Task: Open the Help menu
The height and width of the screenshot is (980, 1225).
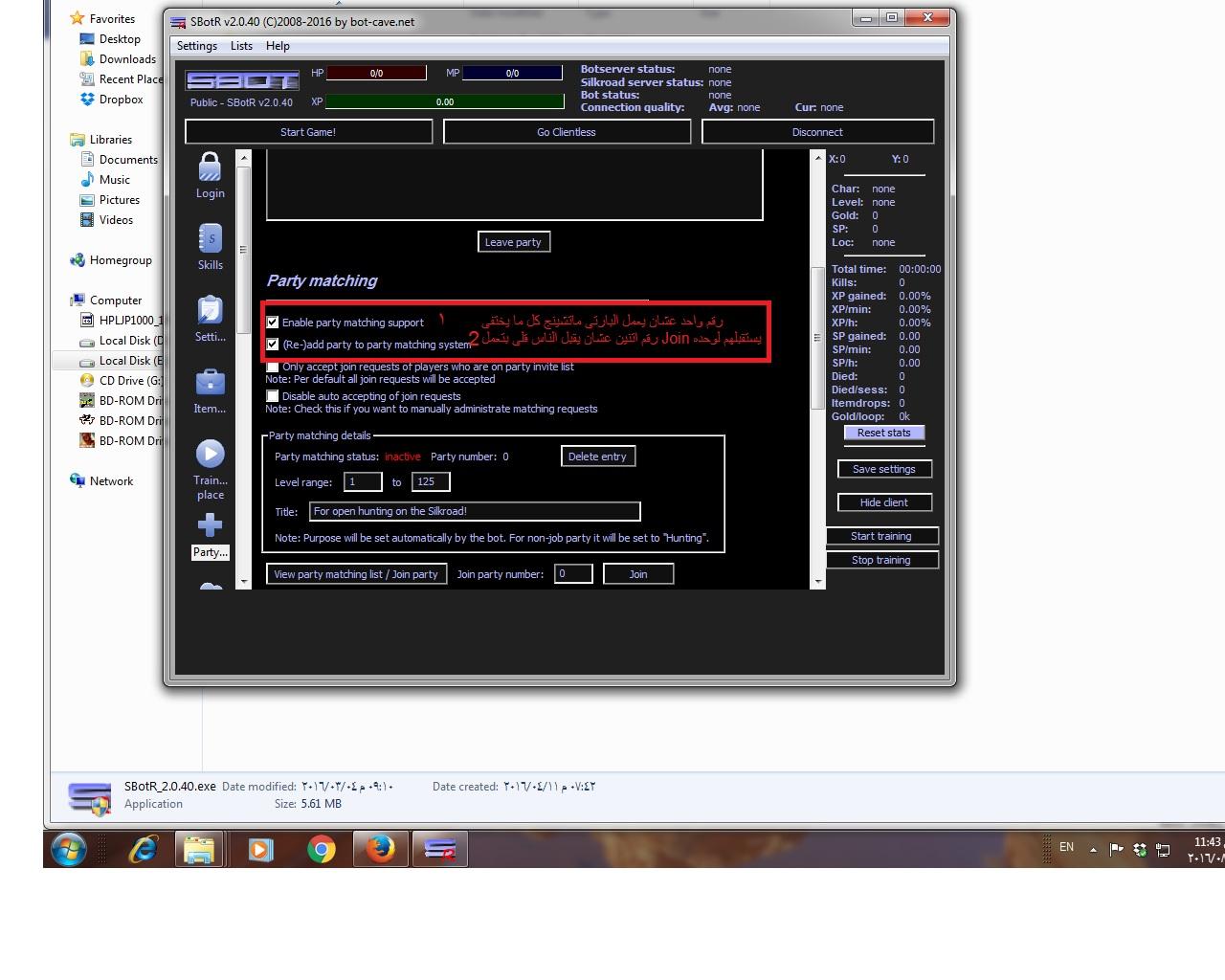Action: tap(278, 46)
